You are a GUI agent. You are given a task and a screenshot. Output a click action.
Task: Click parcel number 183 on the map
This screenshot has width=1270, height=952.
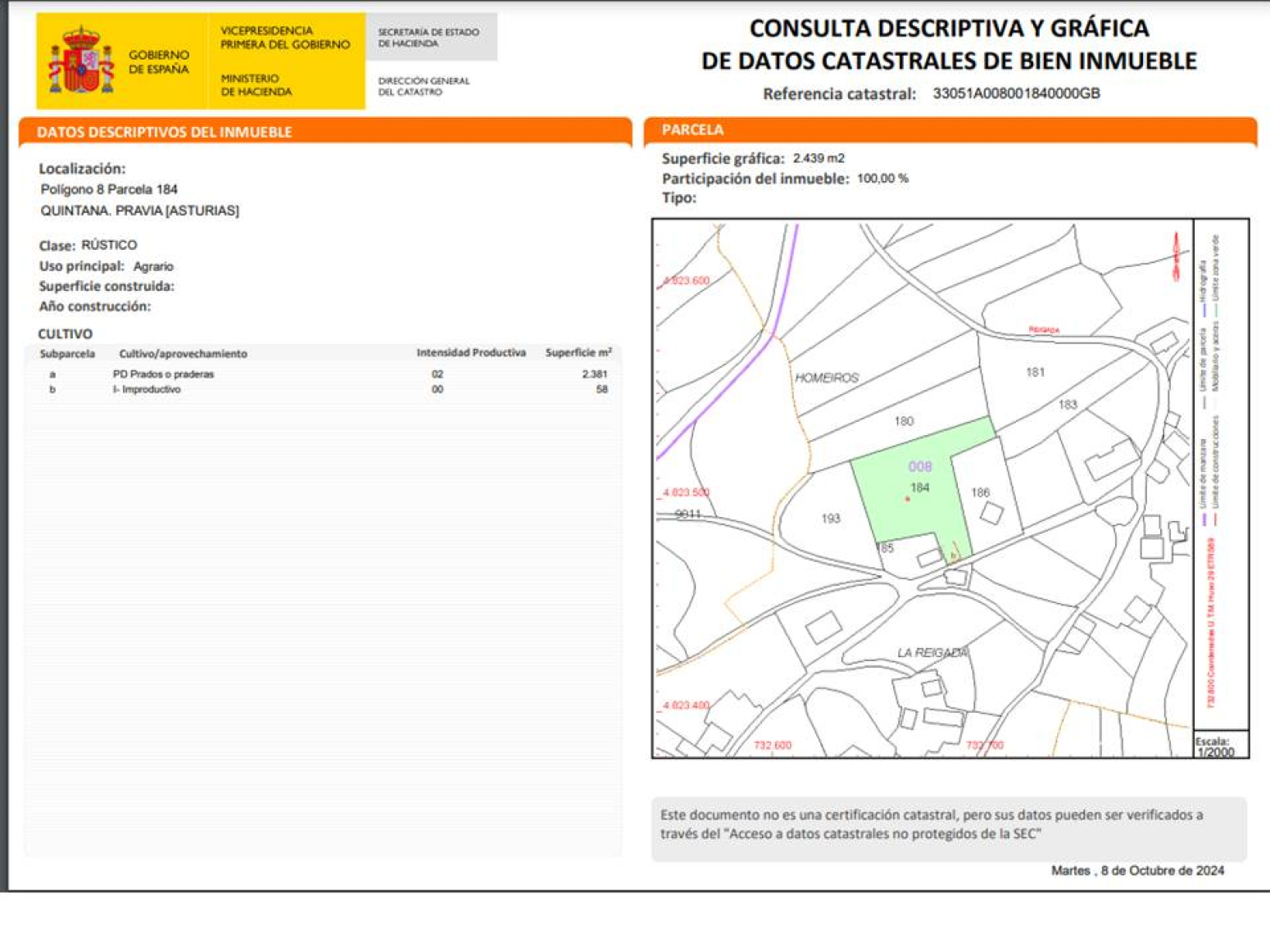click(x=1068, y=404)
